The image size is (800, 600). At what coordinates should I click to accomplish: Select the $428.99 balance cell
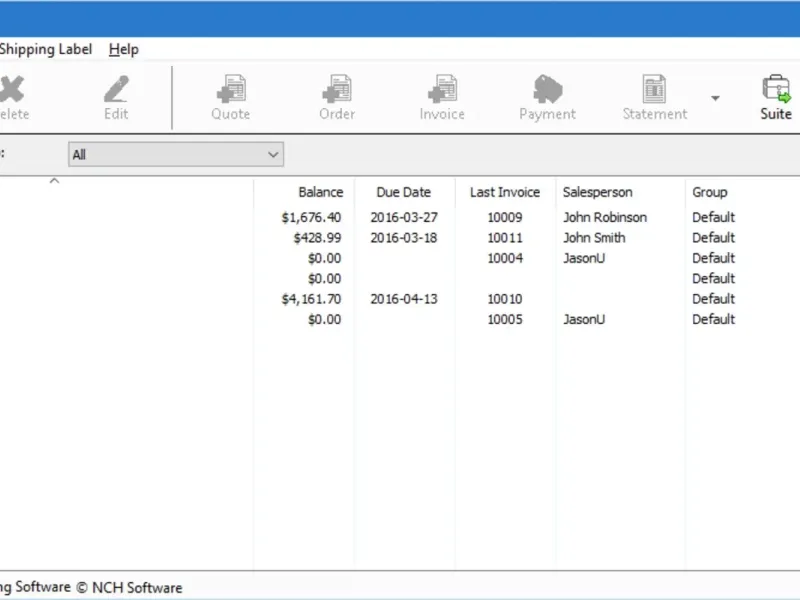[x=317, y=238]
